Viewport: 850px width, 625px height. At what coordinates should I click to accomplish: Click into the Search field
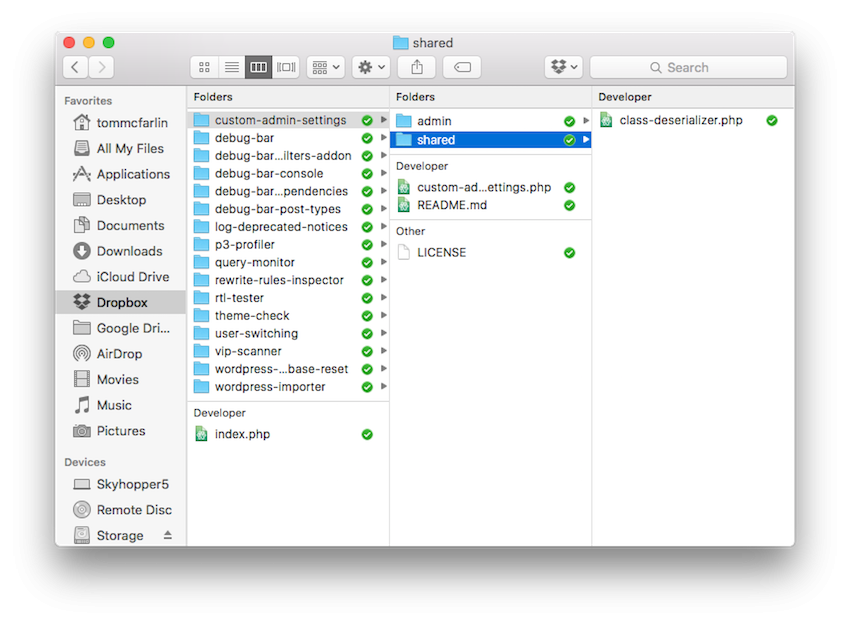click(688, 67)
